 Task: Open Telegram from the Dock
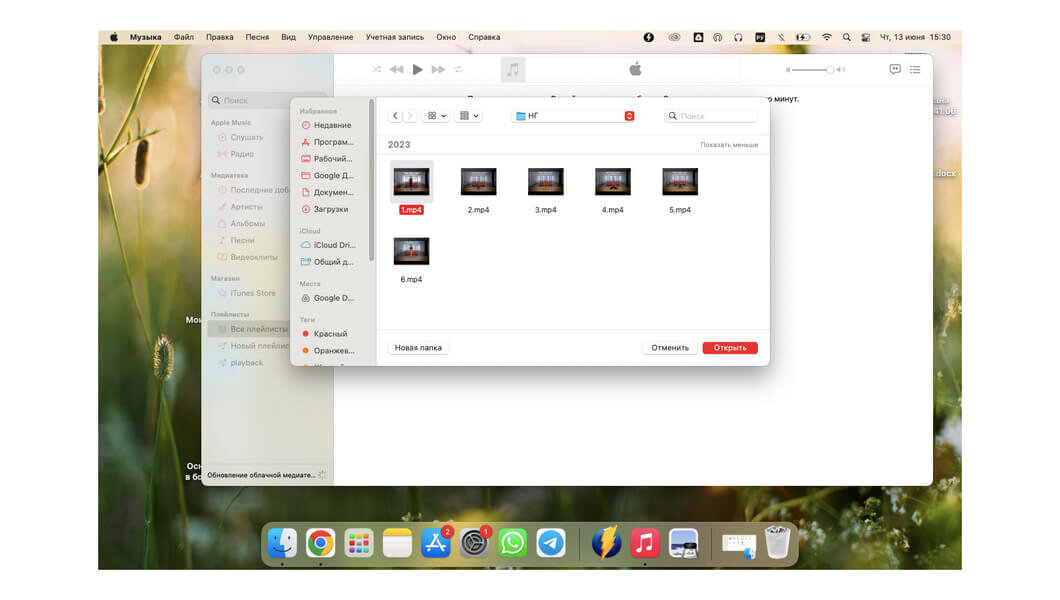[551, 543]
